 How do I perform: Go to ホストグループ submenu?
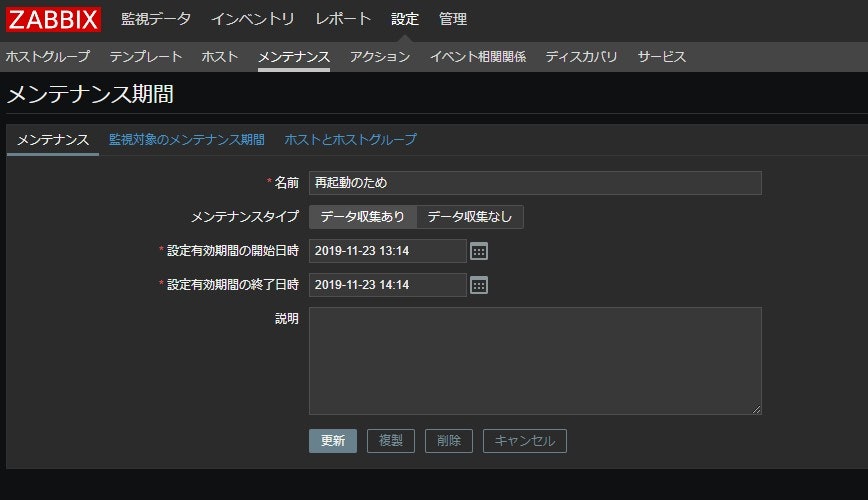pos(48,56)
